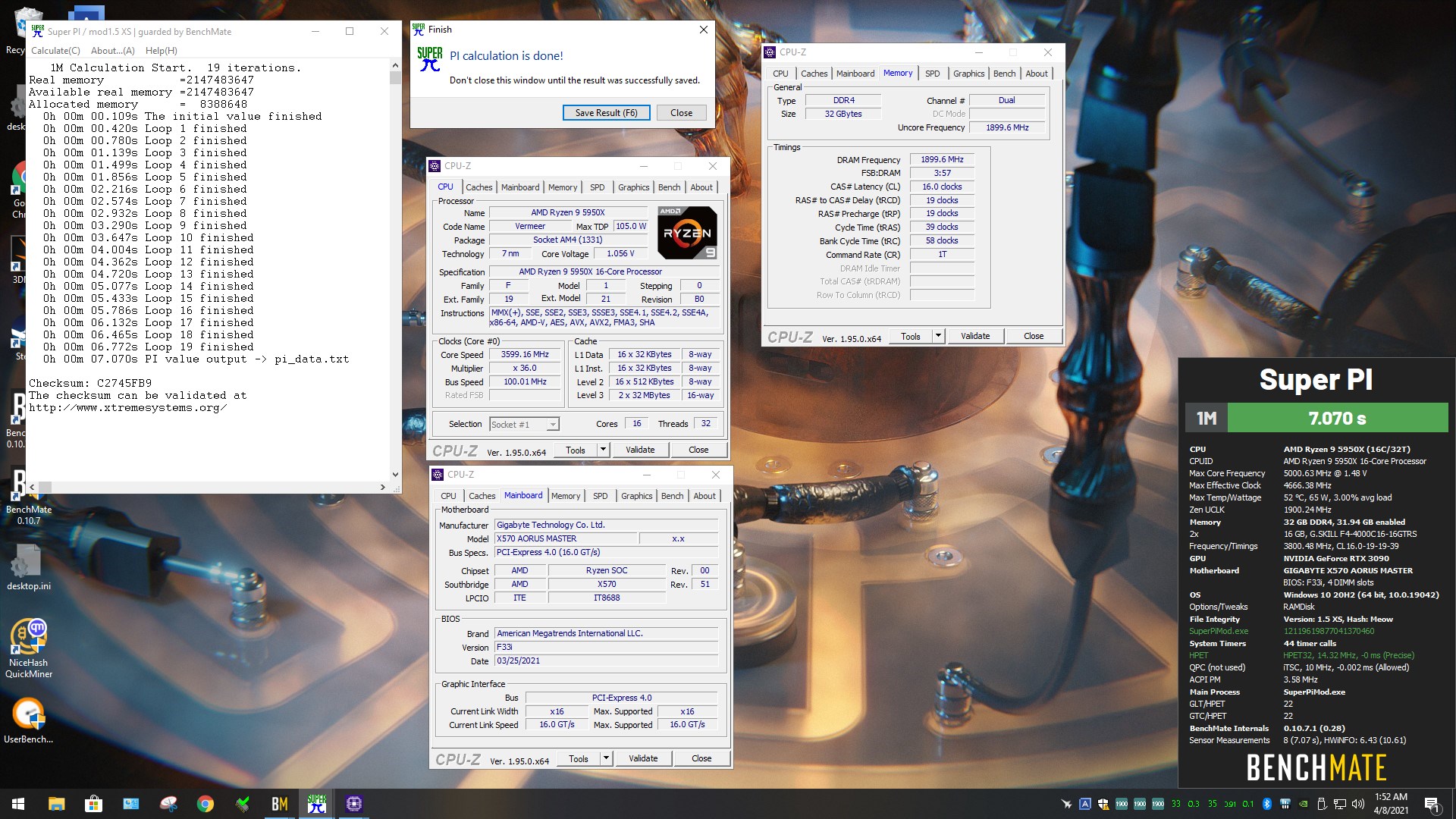Screen dimensions: 1456x819
Task: Click DRAM Frequency value 1899.6 MHz
Action: [942, 160]
